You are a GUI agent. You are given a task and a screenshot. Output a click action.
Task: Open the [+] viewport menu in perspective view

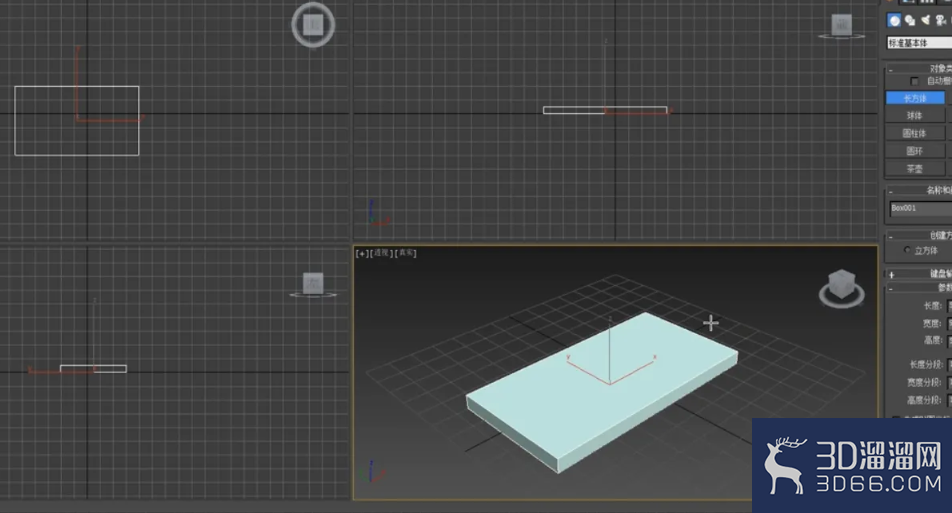[x=362, y=254]
